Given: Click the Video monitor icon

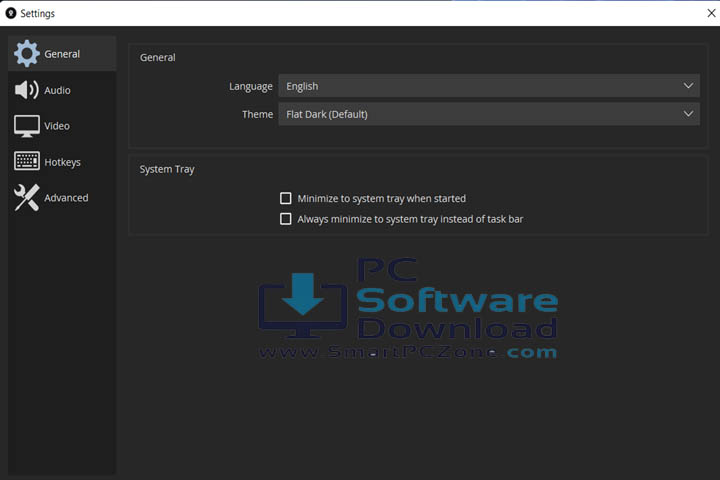Looking at the screenshot, I should [27, 126].
